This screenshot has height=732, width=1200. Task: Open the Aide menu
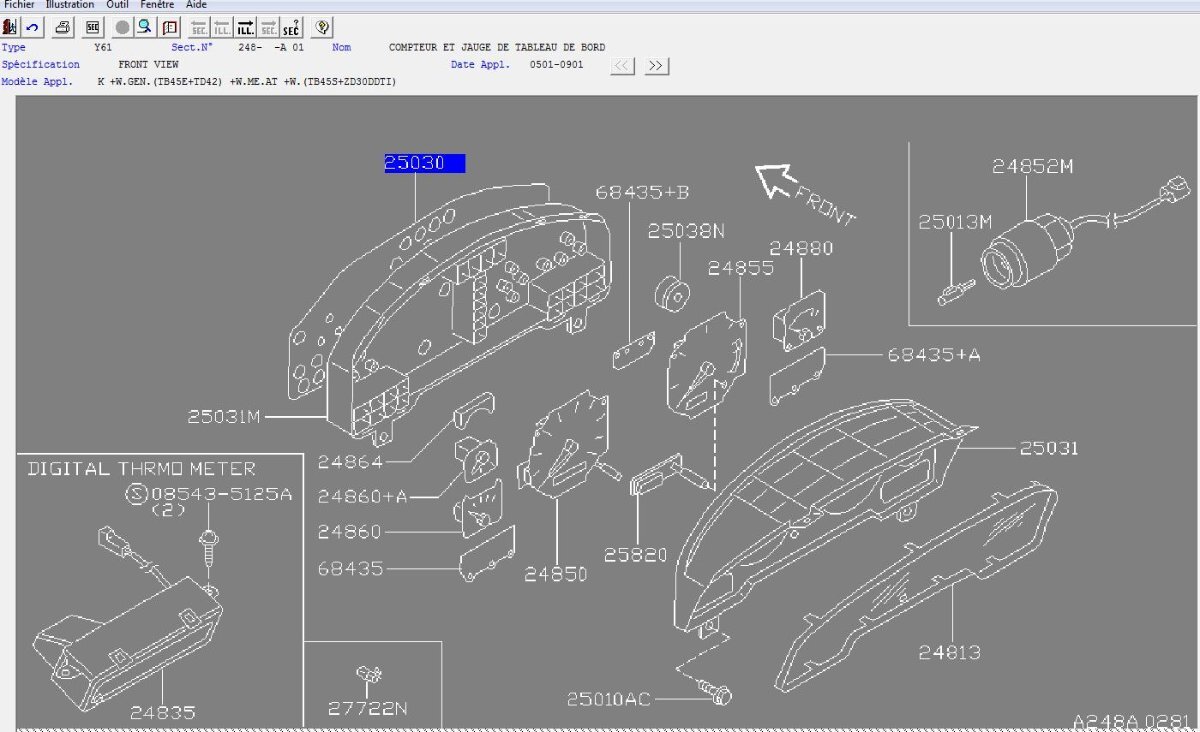click(x=196, y=5)
